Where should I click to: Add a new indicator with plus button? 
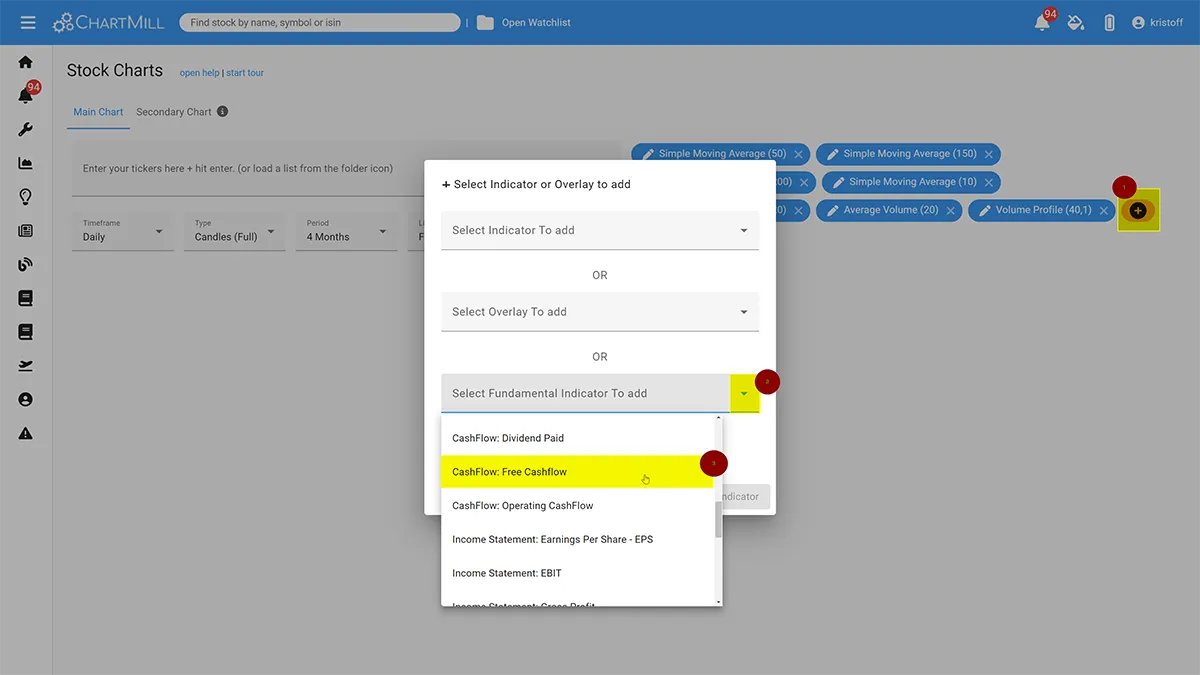(1138, 210)
